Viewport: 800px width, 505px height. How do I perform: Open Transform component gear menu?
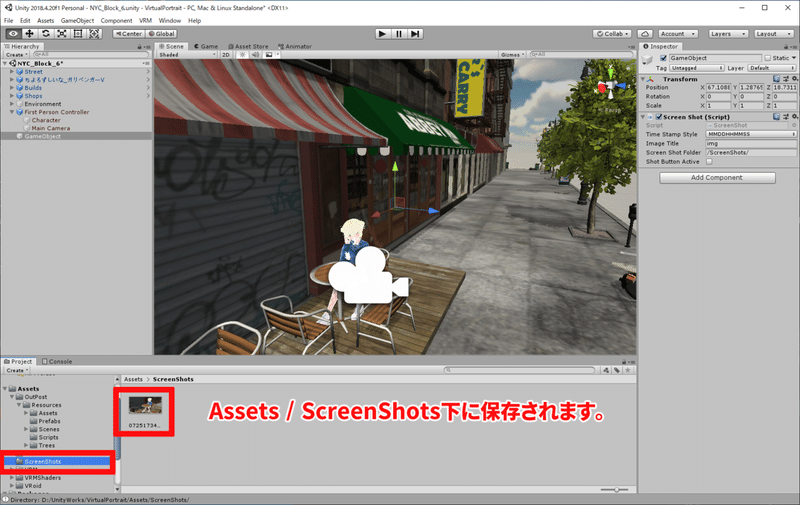point(794,79)
